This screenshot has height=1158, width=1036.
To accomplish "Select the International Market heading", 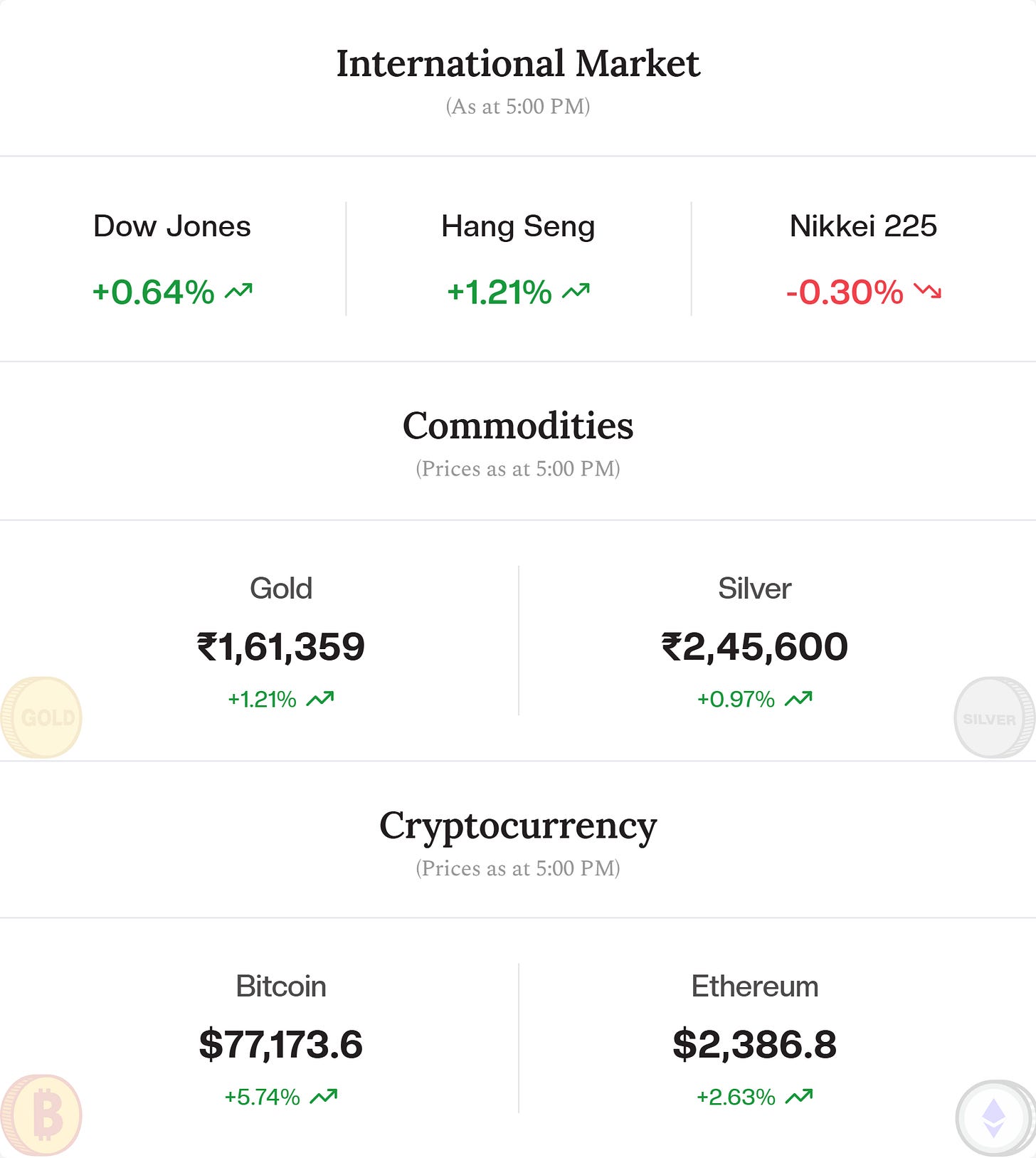I will click(518, 63).
